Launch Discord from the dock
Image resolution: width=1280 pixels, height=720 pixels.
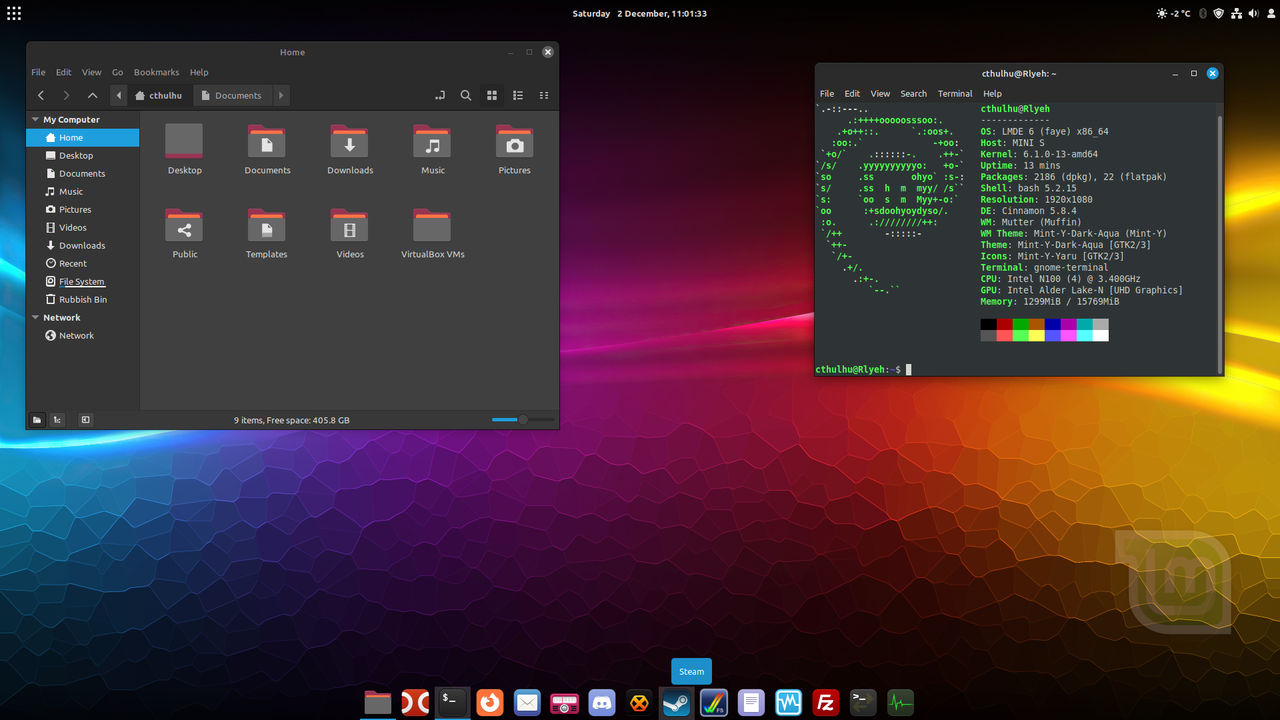tap(601, 703)
